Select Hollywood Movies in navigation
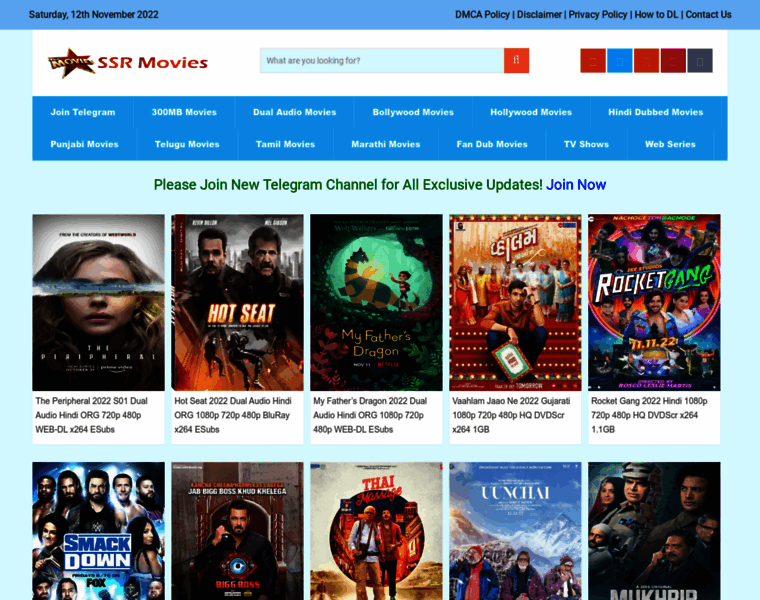Image resolution: width=760 pixels, height=600 pixels. (x=531, y=112)
